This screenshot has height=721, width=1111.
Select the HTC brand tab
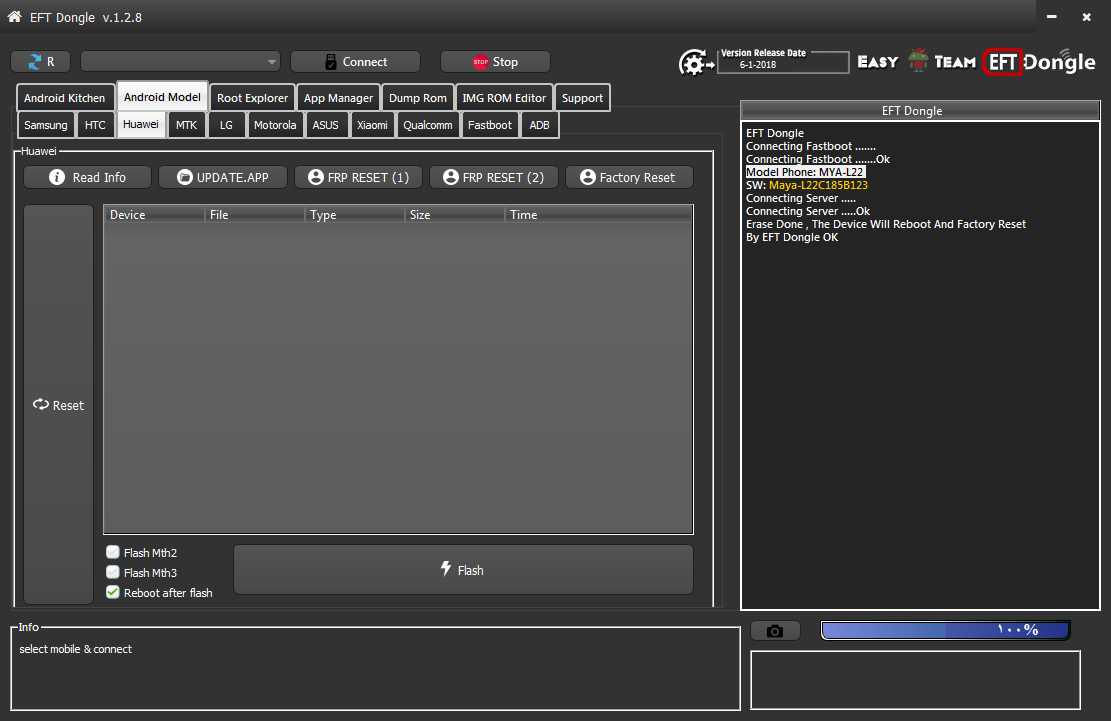[x=95, y=125]
